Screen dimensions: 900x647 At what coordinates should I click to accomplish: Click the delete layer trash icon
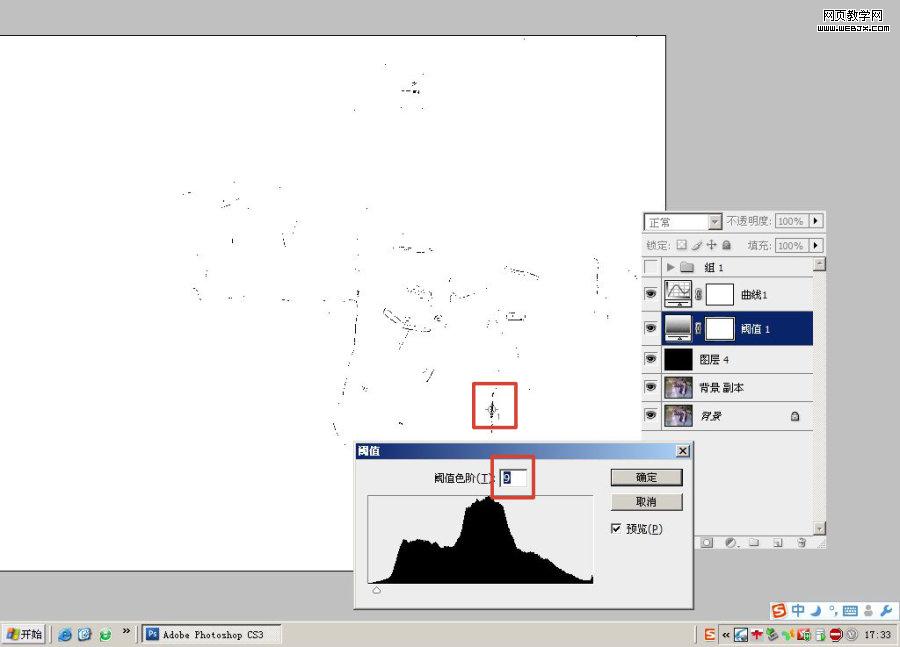pos(801,543)
